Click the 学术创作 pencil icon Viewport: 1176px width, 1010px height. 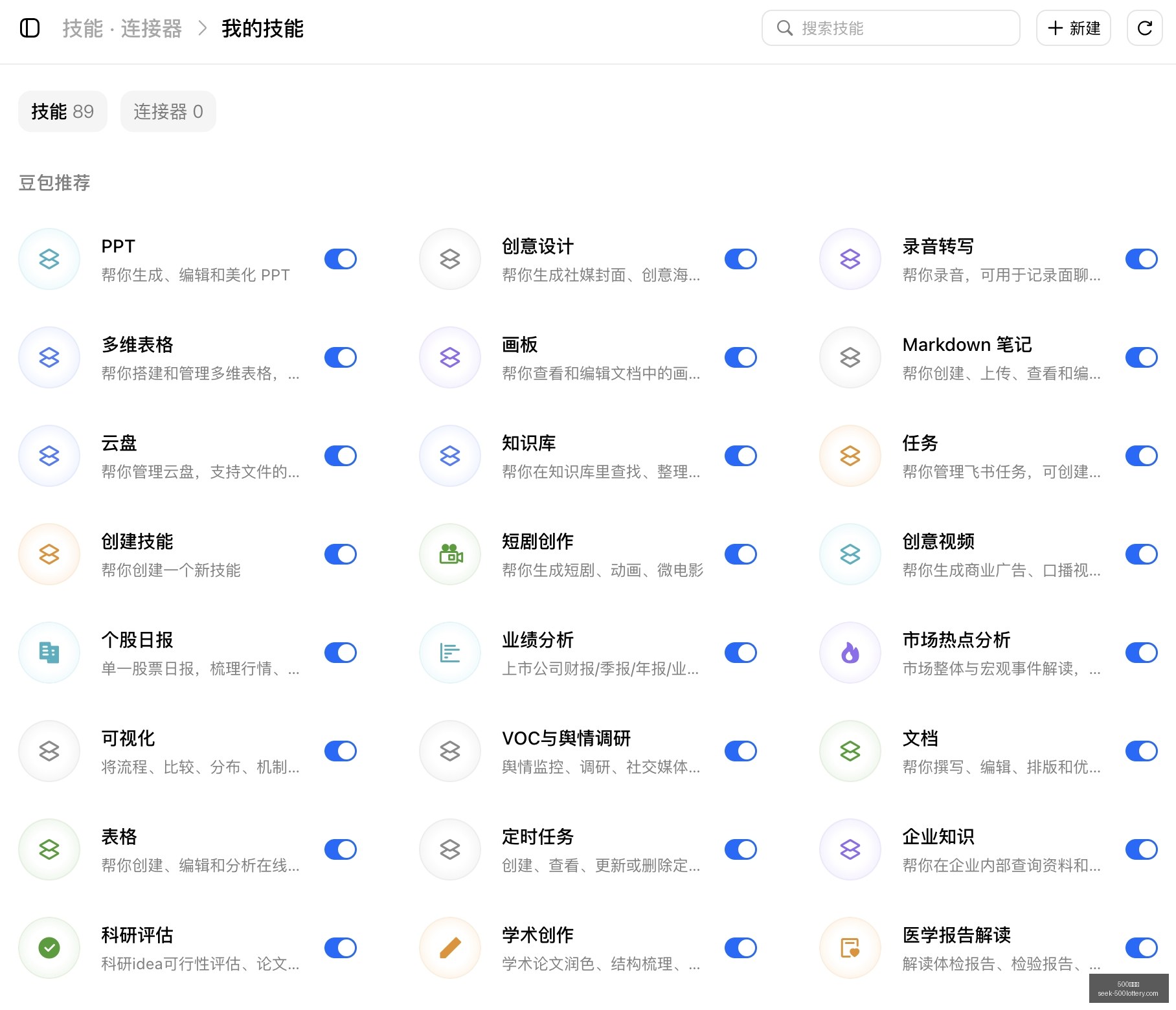pos(450,948)
